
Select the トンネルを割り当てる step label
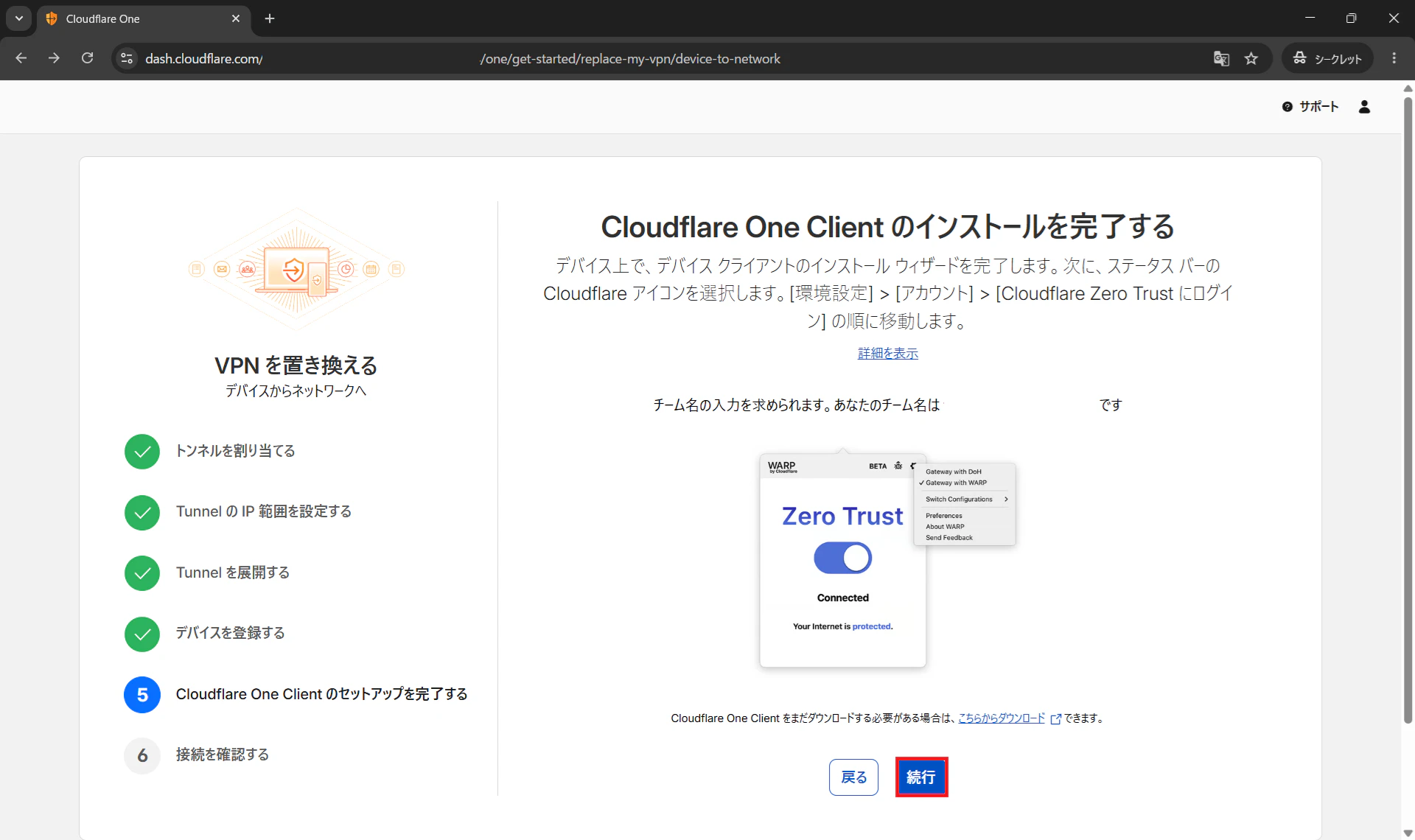(x=235, y=451)
